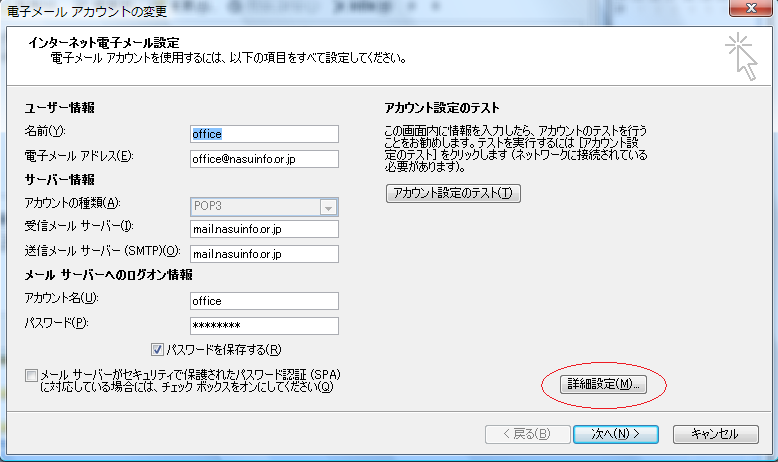The width and height of the screenshot is (778, 462).
Task: Click the 送信メール サーバー (SMTP)(O): label
Action: 102,251
